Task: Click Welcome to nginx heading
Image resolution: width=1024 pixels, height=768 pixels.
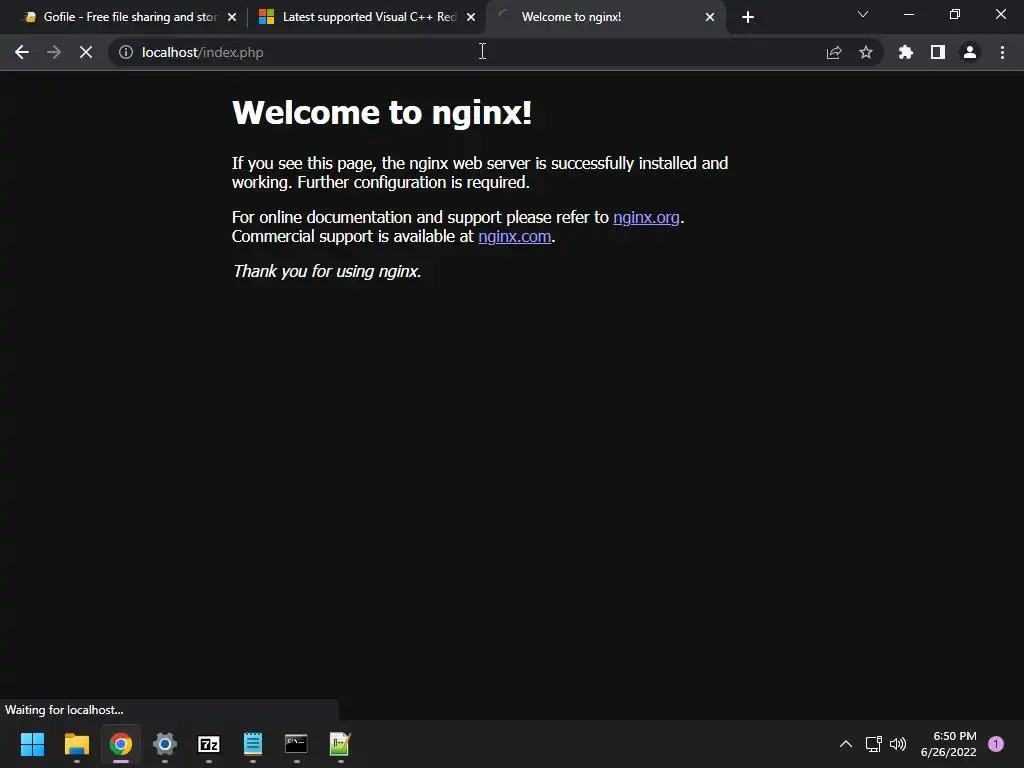Action: (382, 112)
